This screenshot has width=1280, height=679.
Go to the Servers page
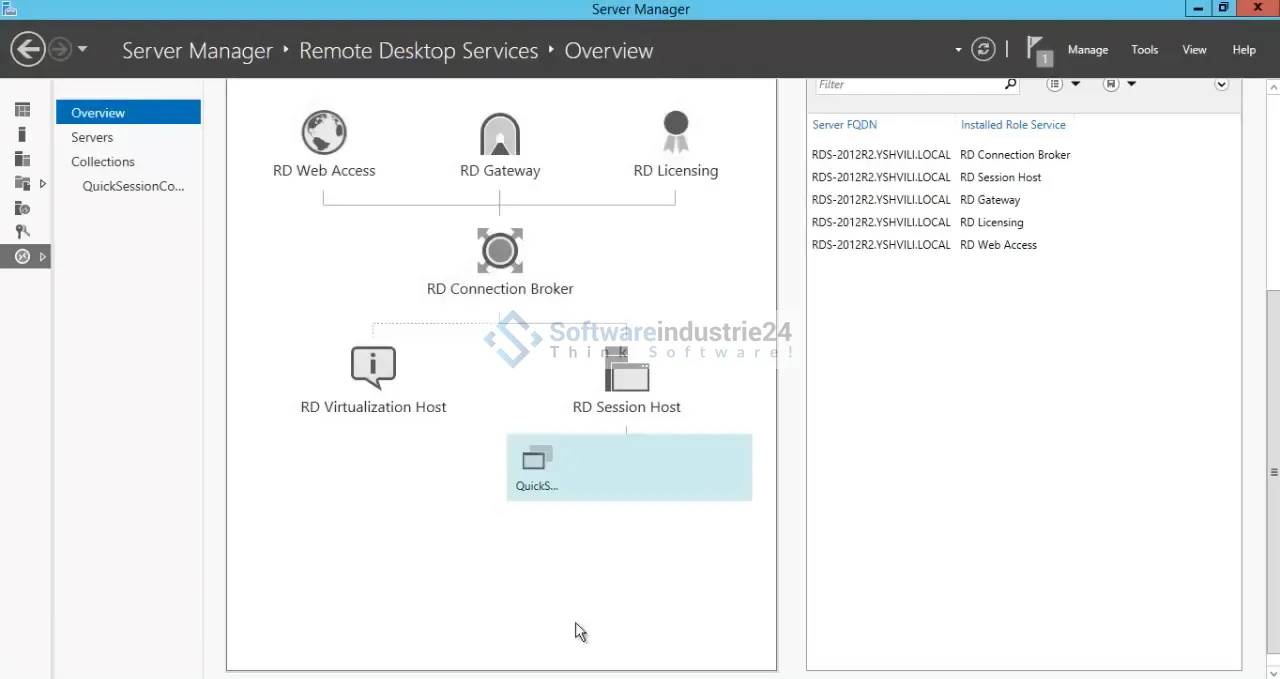pos(92,137)
